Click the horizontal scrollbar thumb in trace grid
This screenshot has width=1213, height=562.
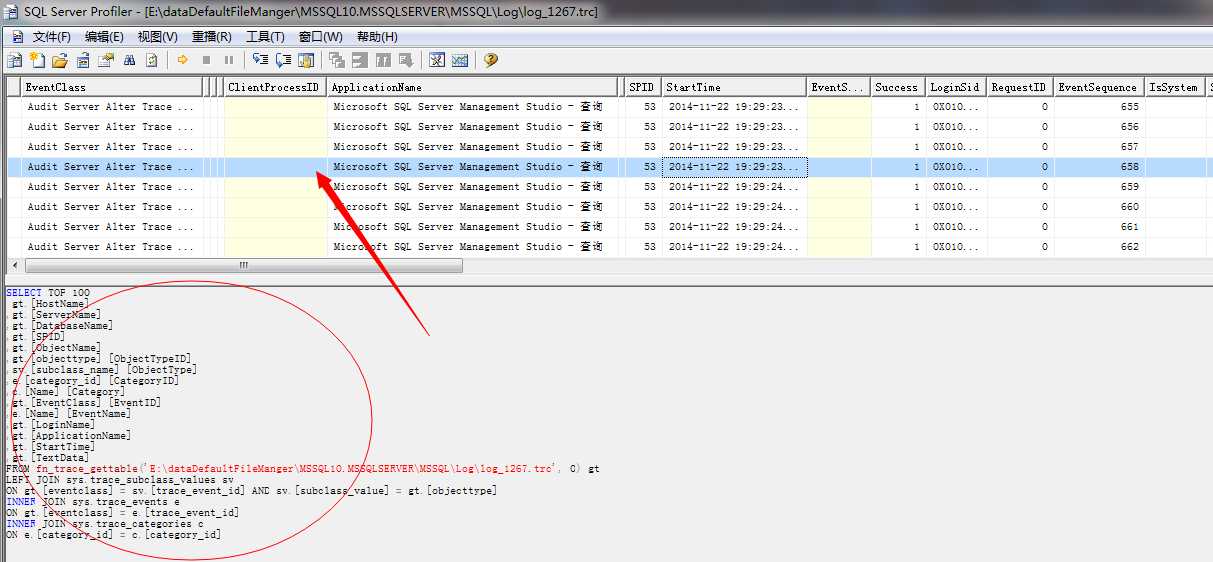pos(243,266)
